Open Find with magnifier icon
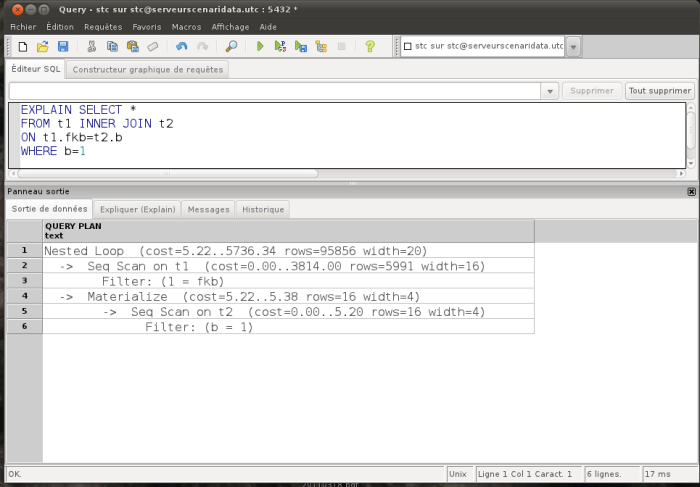The image size is (700, 487). 231,46
